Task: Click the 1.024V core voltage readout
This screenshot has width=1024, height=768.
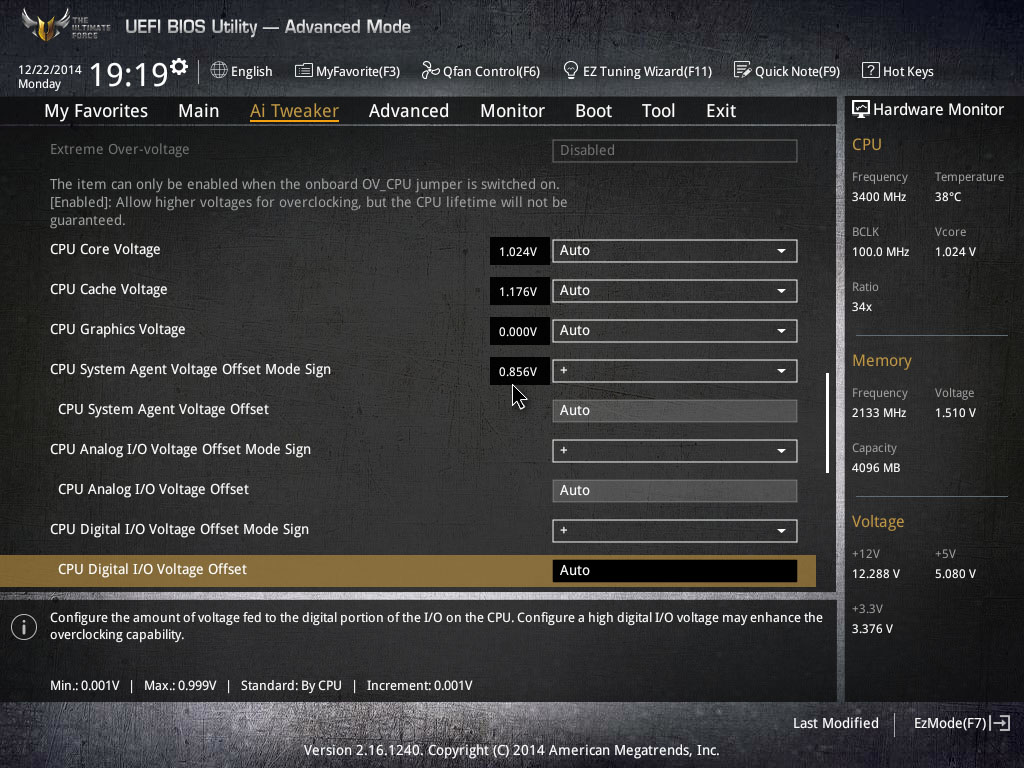Action: (x=519, y=251)
